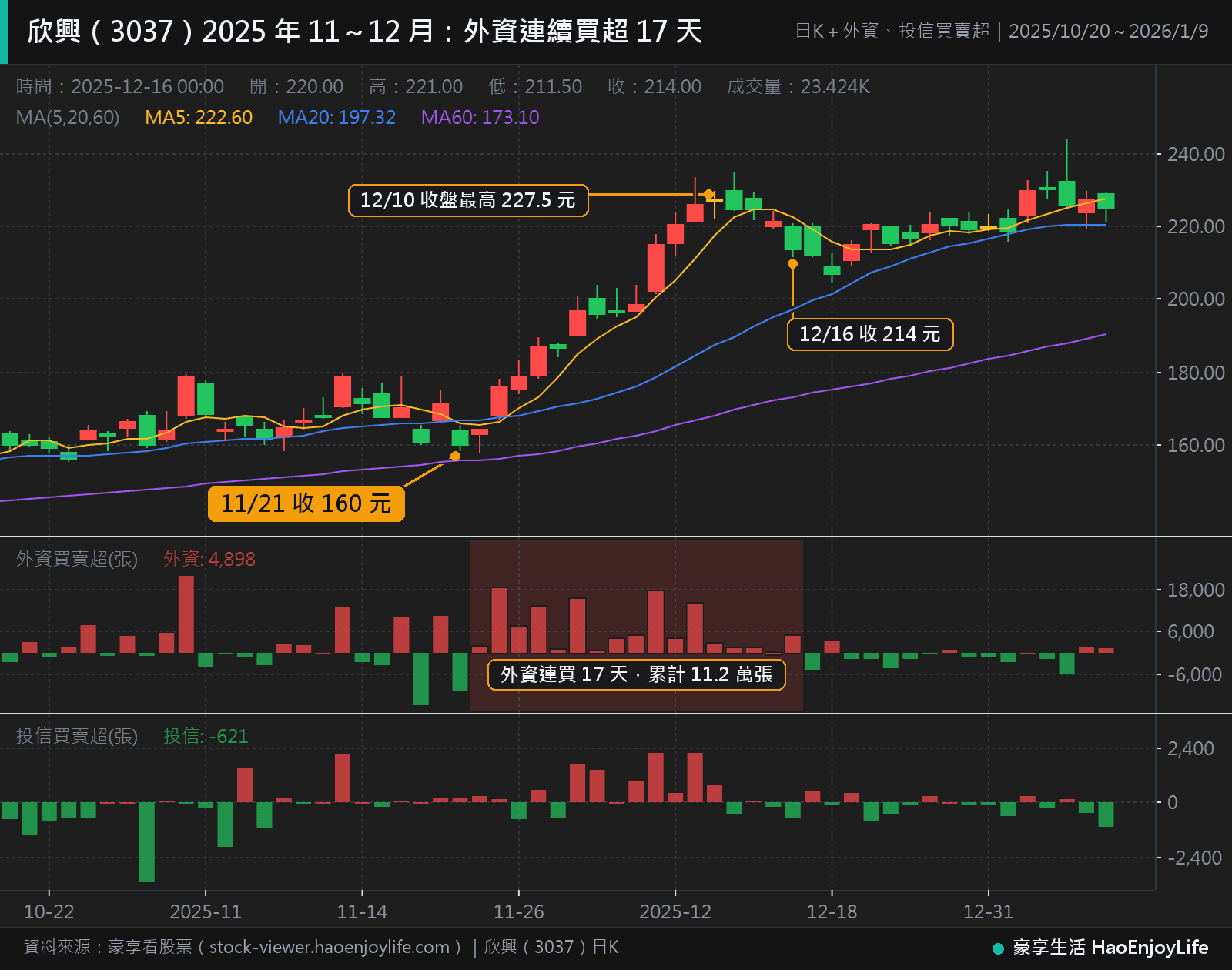Screen dimensions: 1232x970
Task: Select the 高：221.00 high price value
Action: tap(416, 86)
